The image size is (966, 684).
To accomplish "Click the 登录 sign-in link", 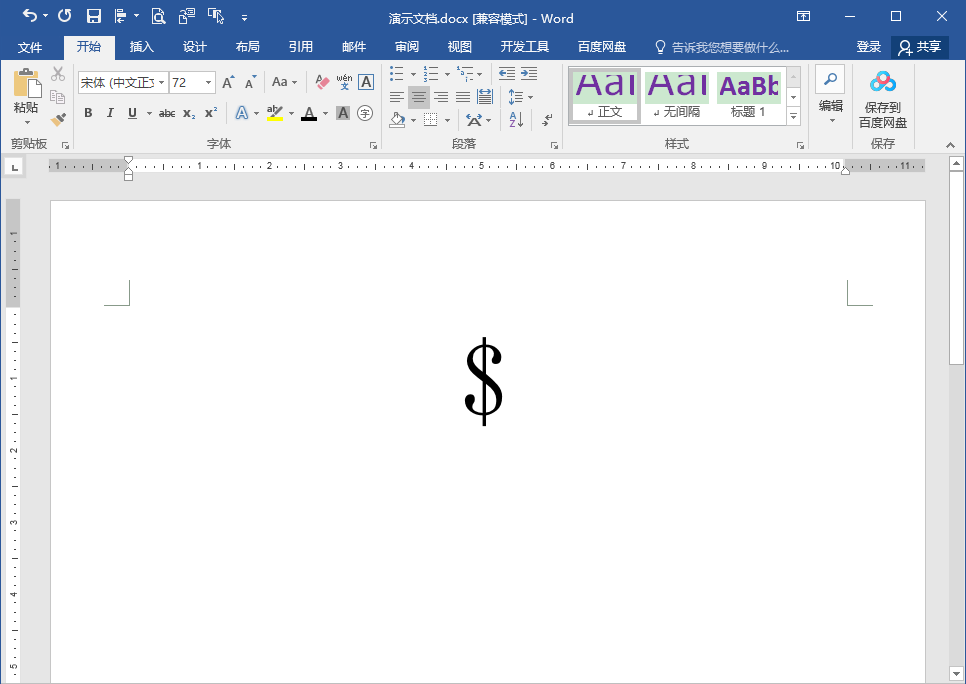I will coord(869,47).
